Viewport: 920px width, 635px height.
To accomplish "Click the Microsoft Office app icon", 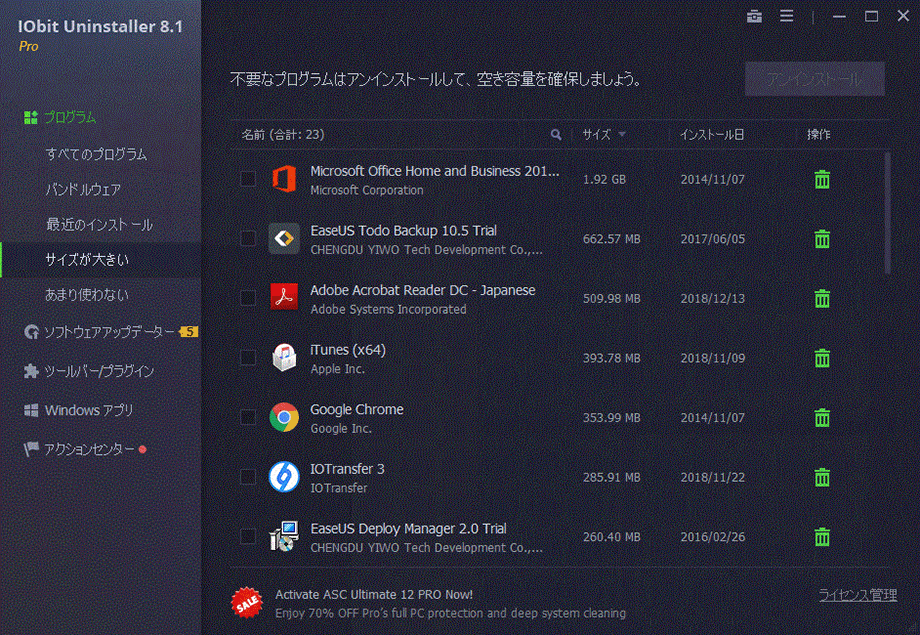I will point(284,178).
